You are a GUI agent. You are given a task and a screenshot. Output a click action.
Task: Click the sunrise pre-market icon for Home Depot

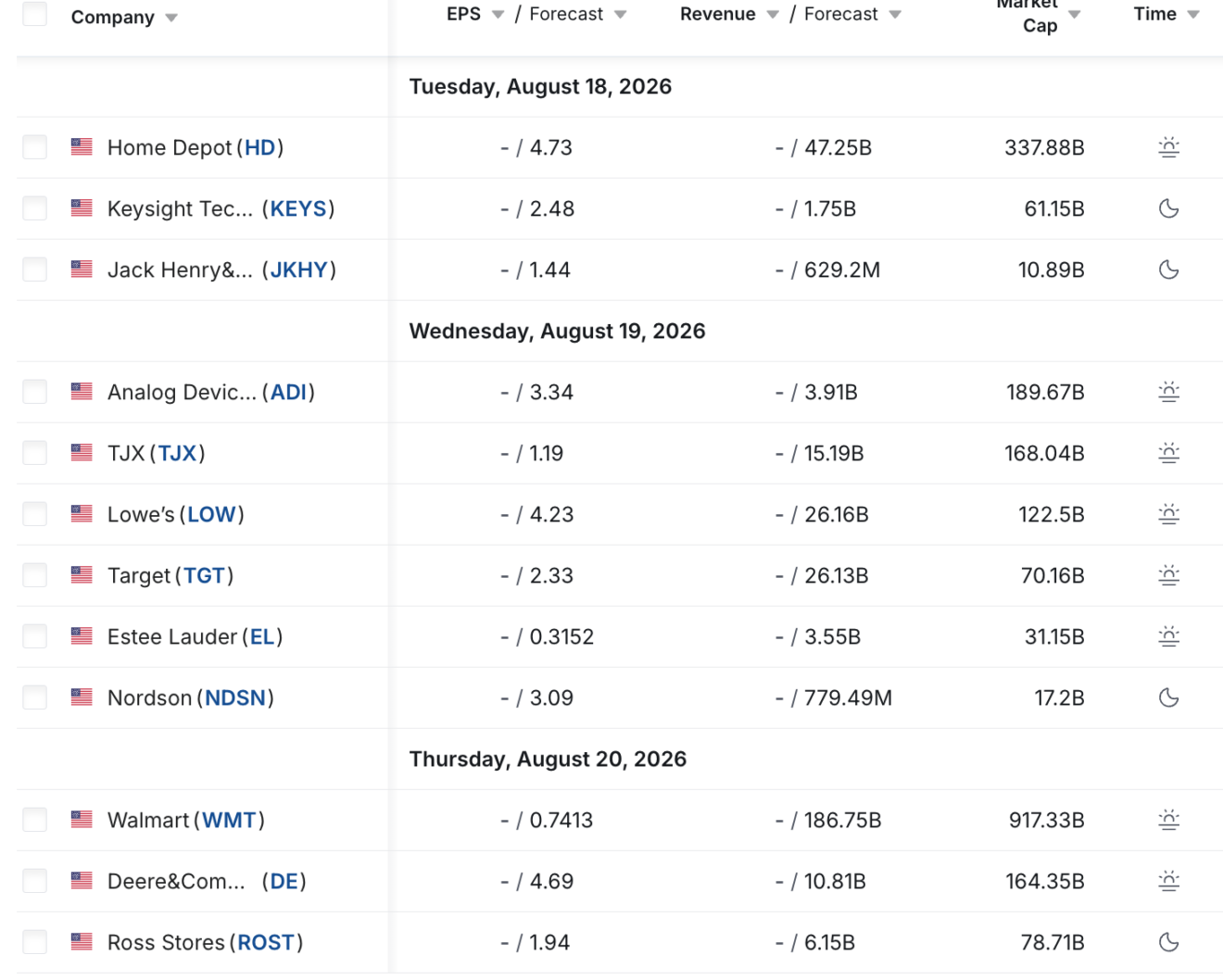pos(1168,147)
